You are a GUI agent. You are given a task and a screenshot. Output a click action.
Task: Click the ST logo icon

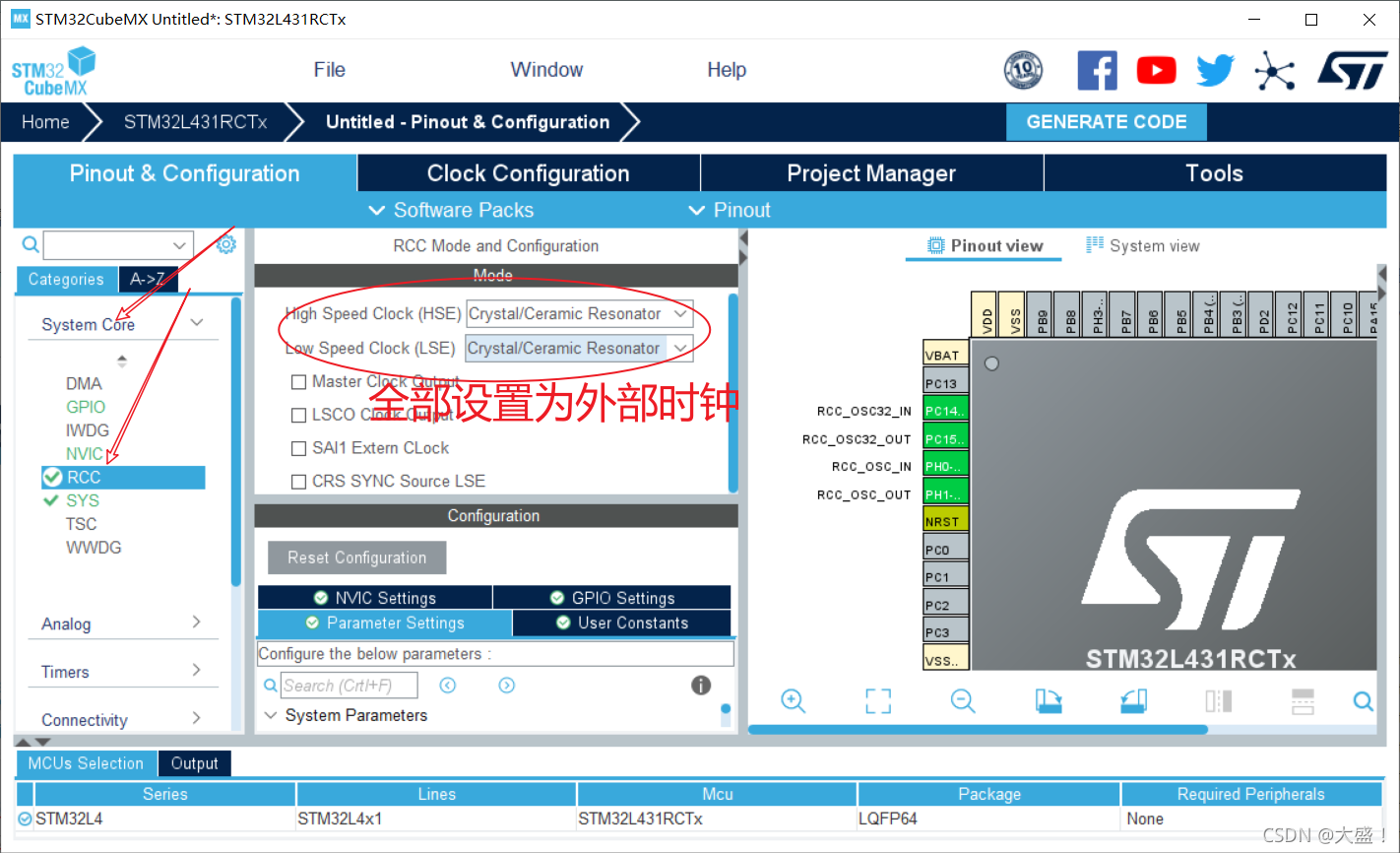[x=1353, y=71]
